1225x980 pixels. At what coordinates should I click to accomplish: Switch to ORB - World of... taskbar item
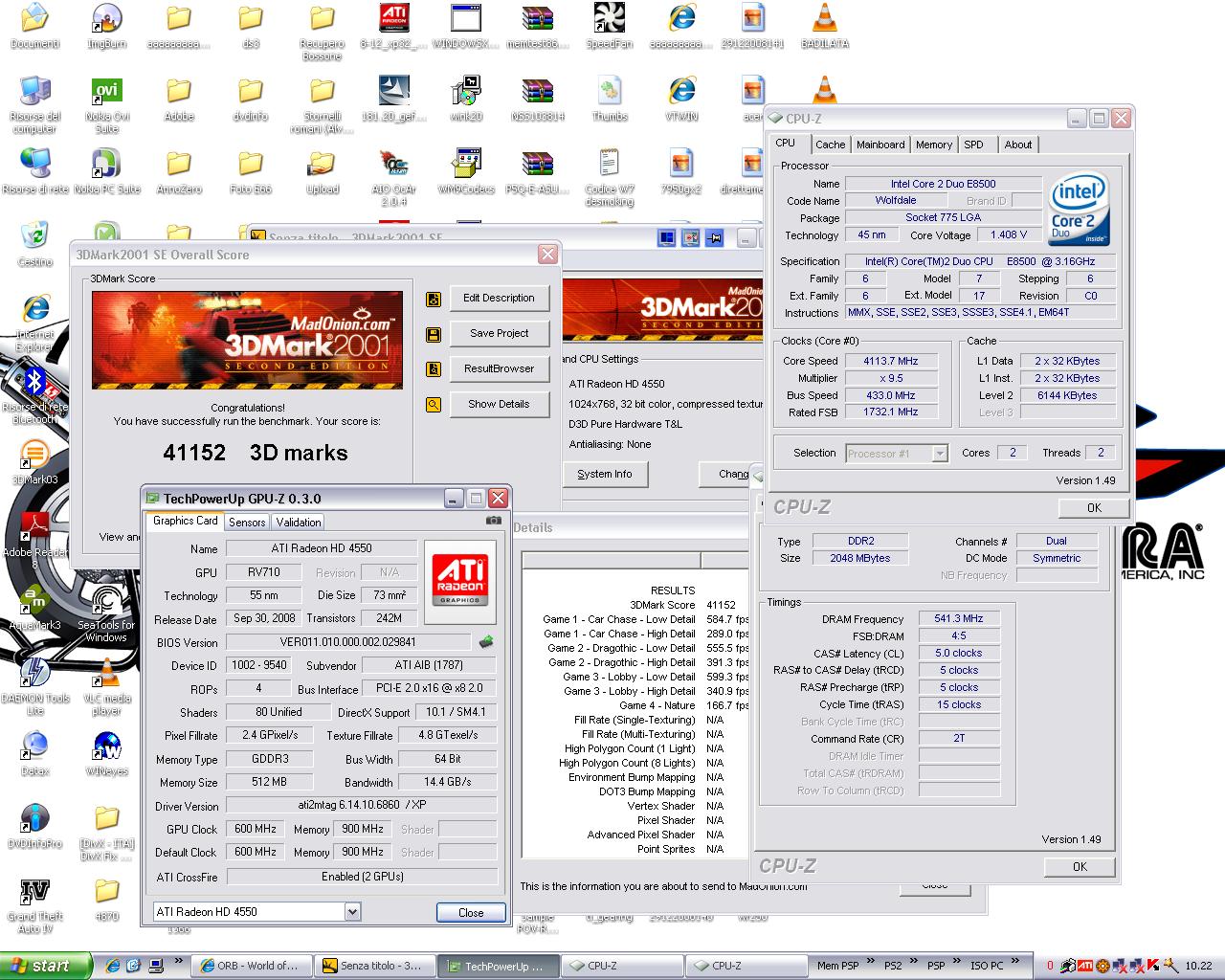[x=252, y=966]
